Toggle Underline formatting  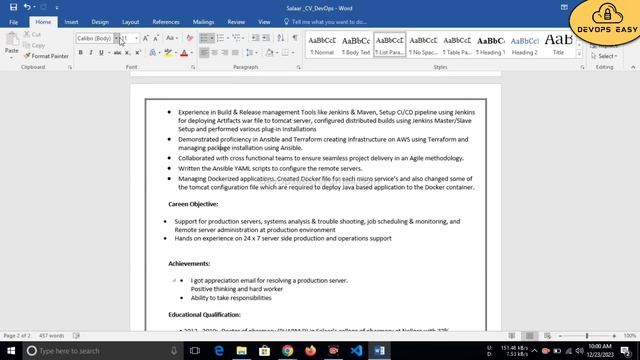tap(101, 53)
